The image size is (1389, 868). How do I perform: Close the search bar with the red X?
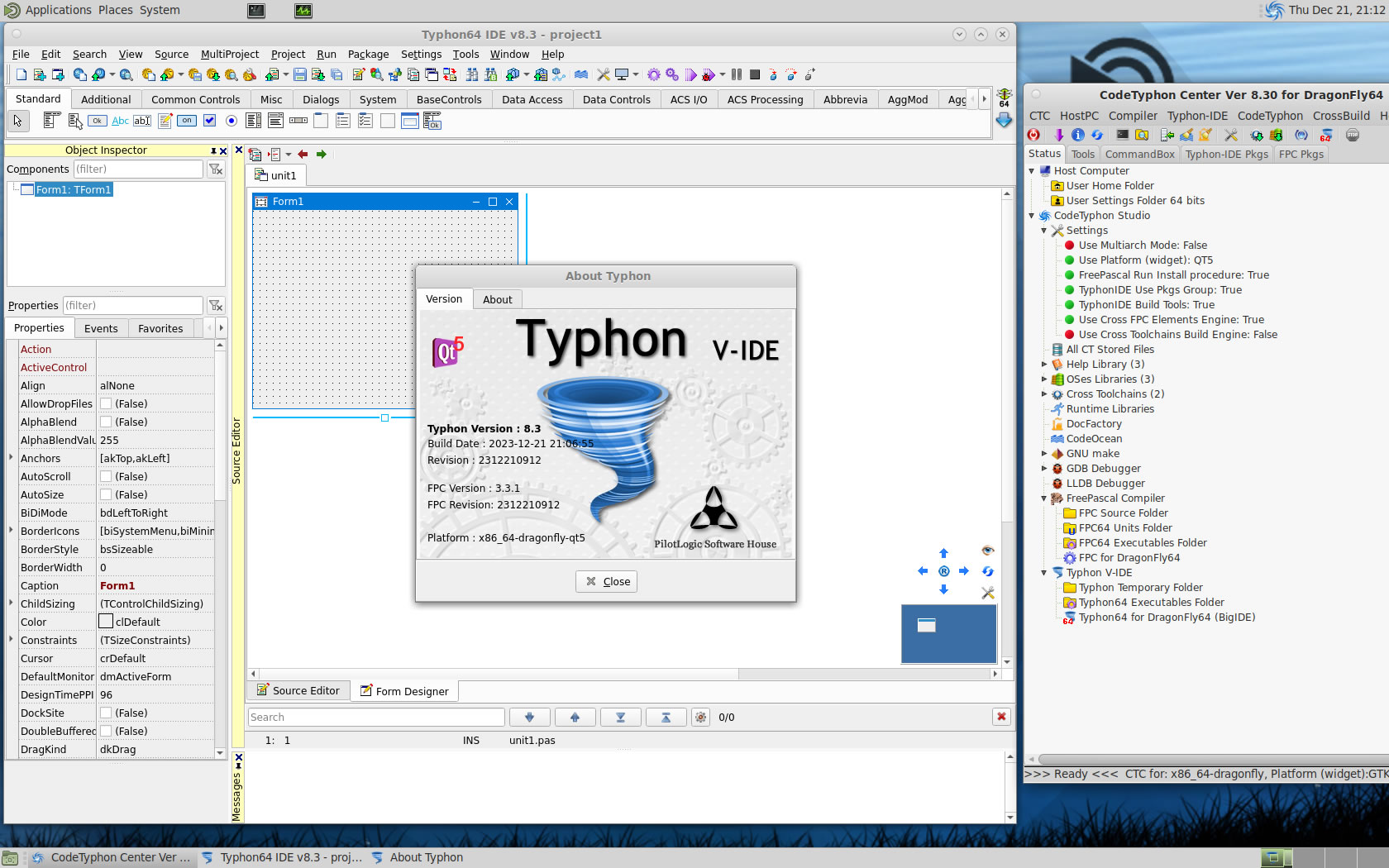[1001, 718]
